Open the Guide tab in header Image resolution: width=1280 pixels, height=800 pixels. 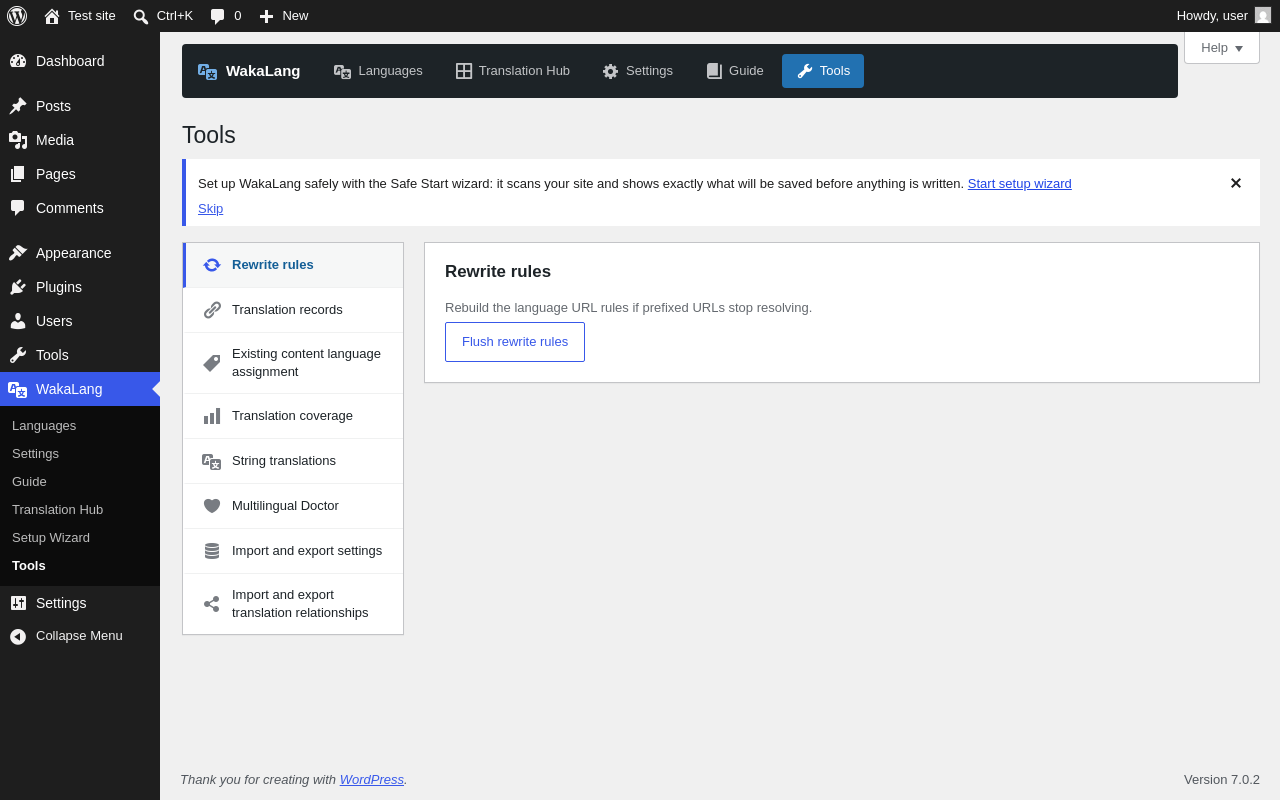(735, 71)
